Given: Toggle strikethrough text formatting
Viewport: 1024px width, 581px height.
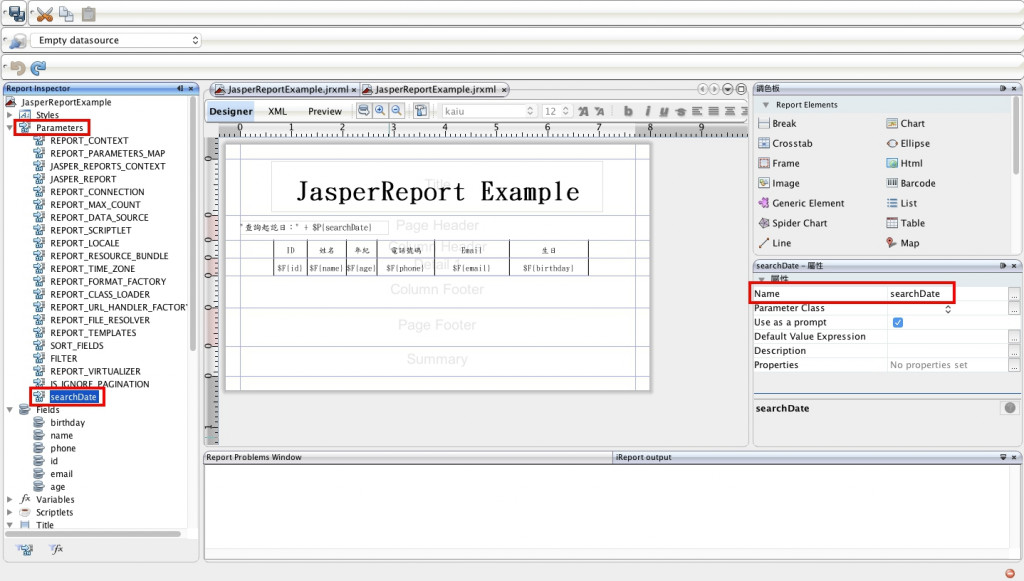Looking at the screenshot, I should [680, 112].
